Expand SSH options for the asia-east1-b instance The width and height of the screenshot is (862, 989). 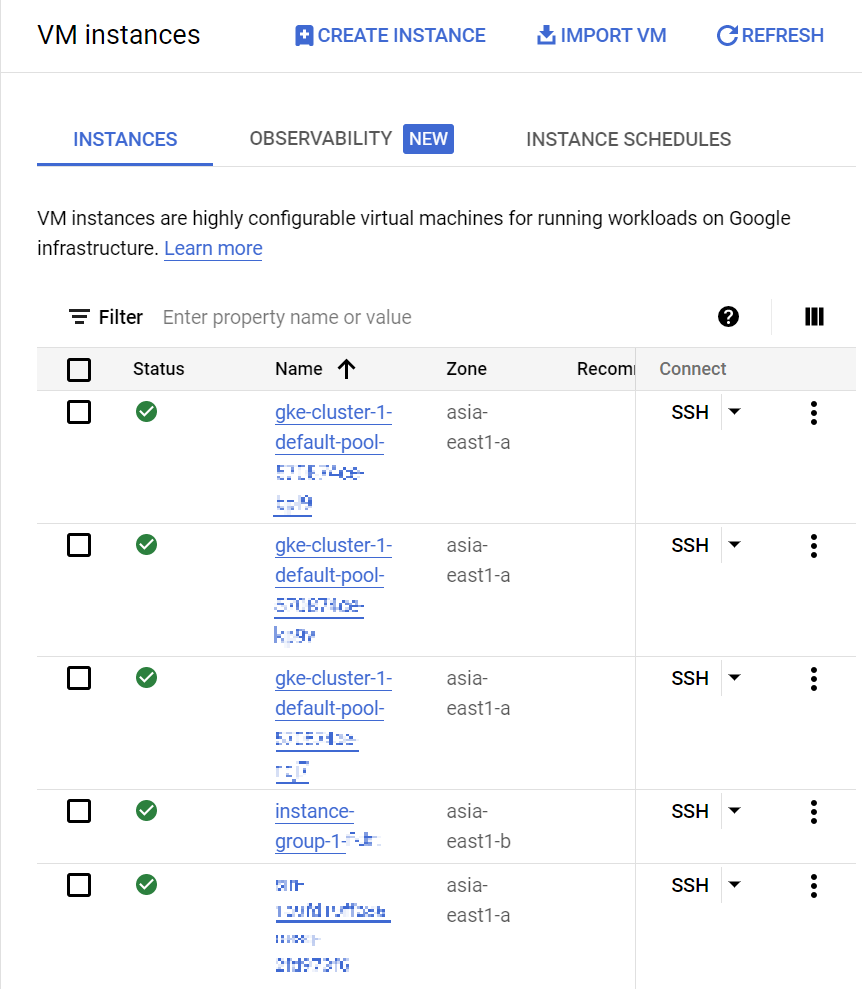(734, 811)
